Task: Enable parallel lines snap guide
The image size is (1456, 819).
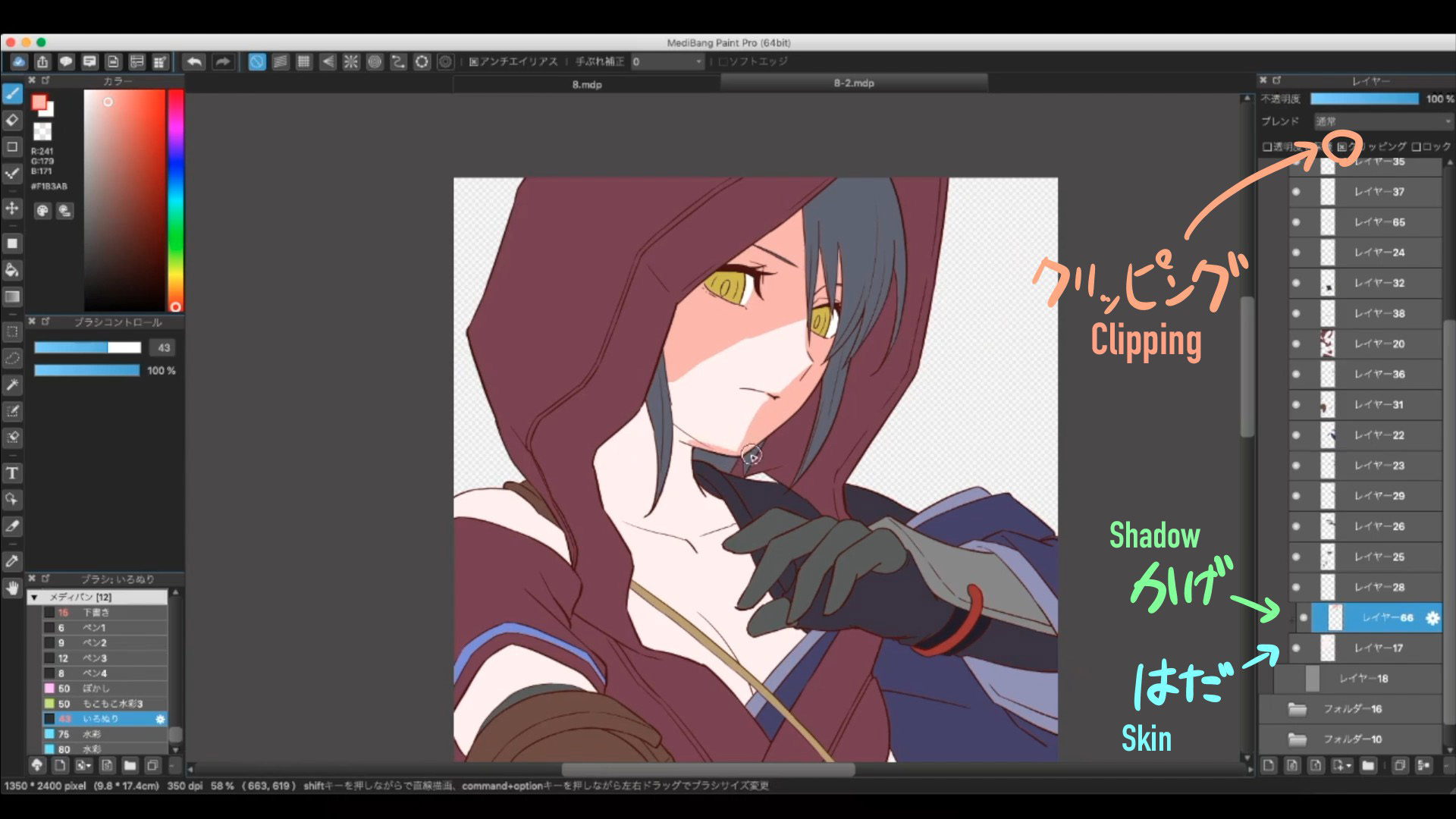Action: coord(281,61)
